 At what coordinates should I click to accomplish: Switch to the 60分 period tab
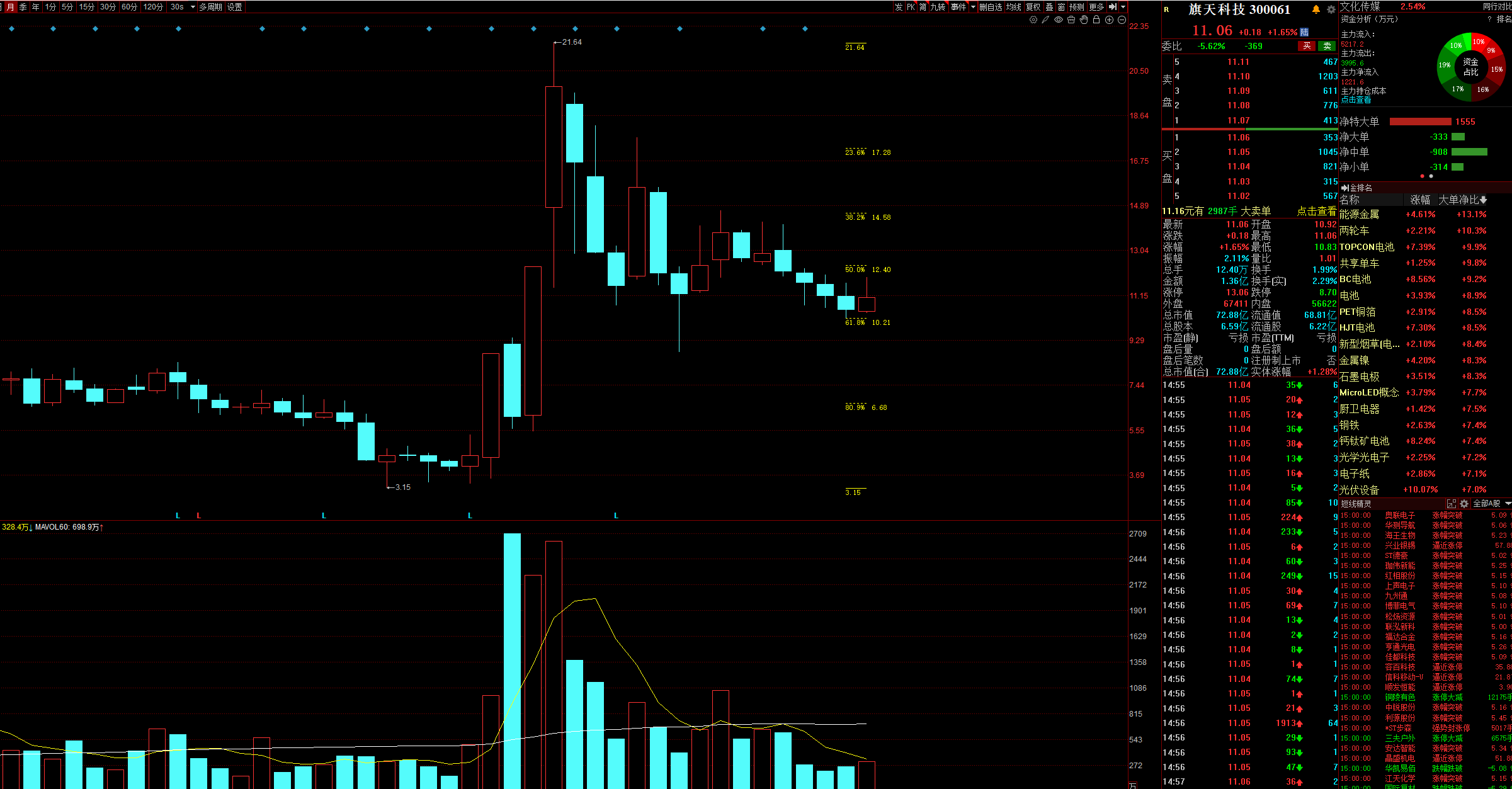click(x=129, y=7)
